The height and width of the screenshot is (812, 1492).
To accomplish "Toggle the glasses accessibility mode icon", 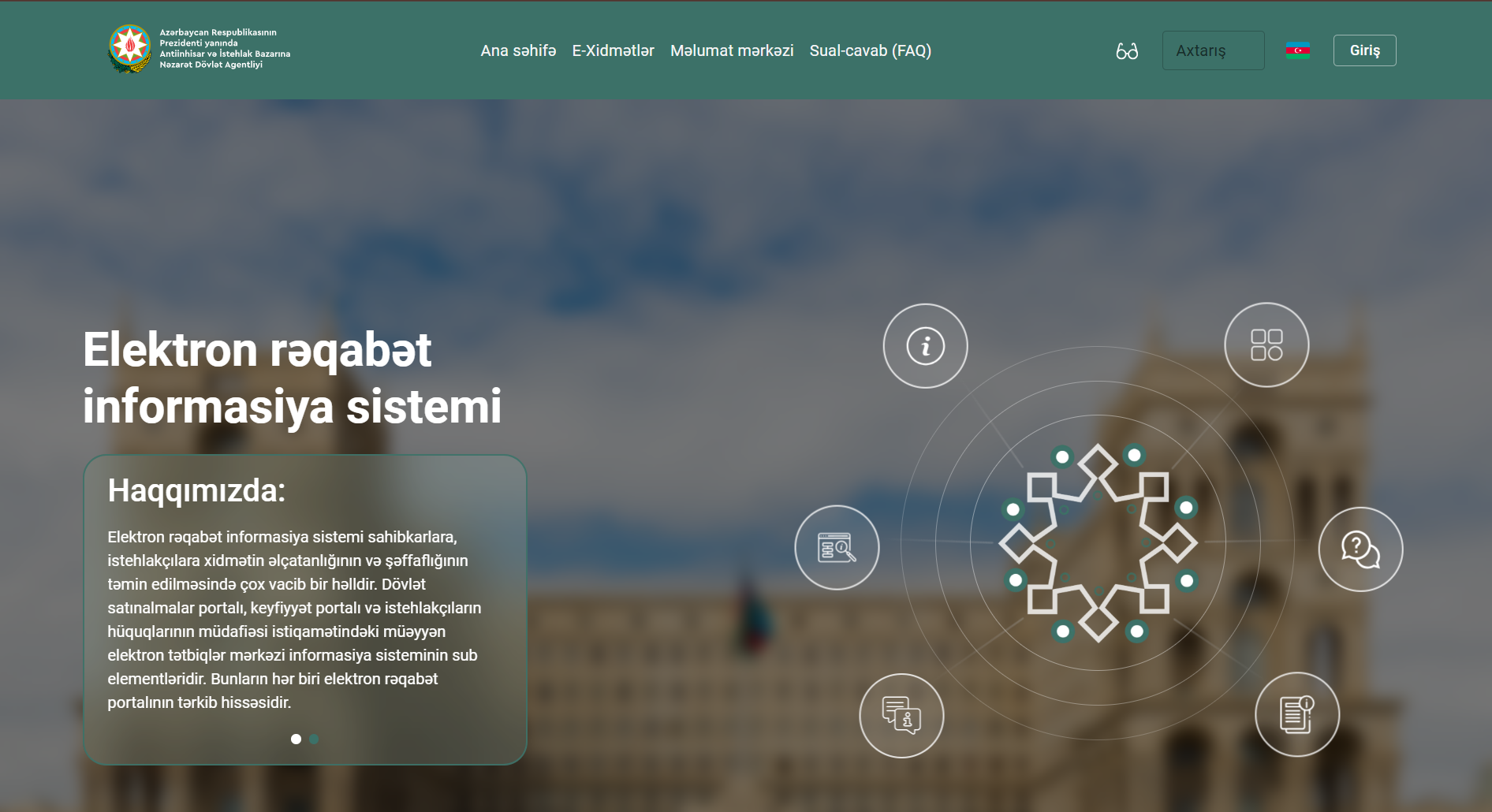I will 1127,51.
